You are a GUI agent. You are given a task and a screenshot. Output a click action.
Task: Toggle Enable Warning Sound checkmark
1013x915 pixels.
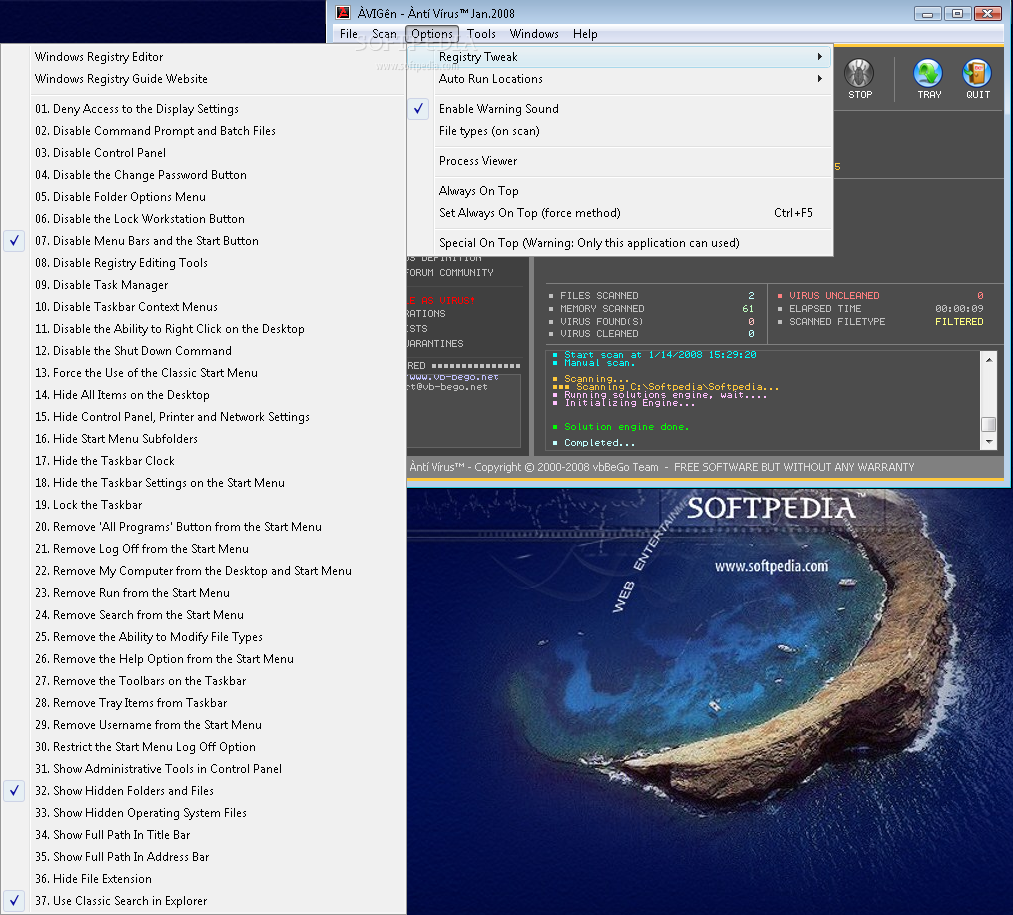click(x=419, y=109)
